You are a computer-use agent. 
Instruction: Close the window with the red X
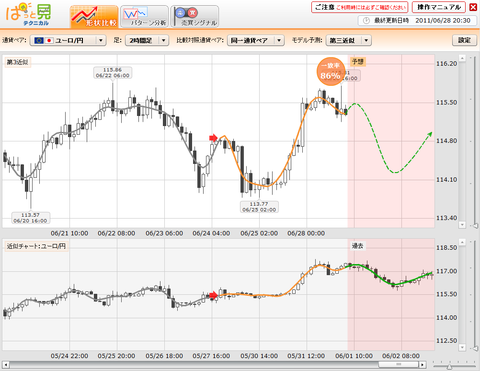[473, 7]
